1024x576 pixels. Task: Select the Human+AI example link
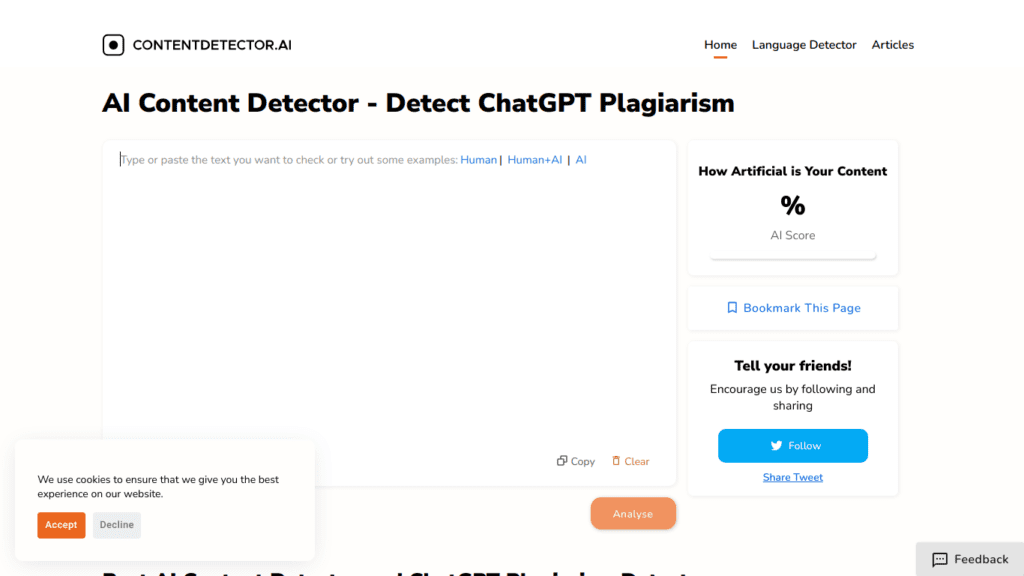click(534, 159)
